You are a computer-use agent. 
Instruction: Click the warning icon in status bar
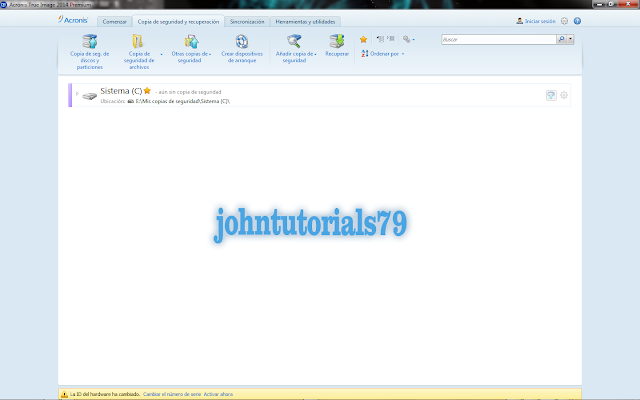tap(64, 394)
